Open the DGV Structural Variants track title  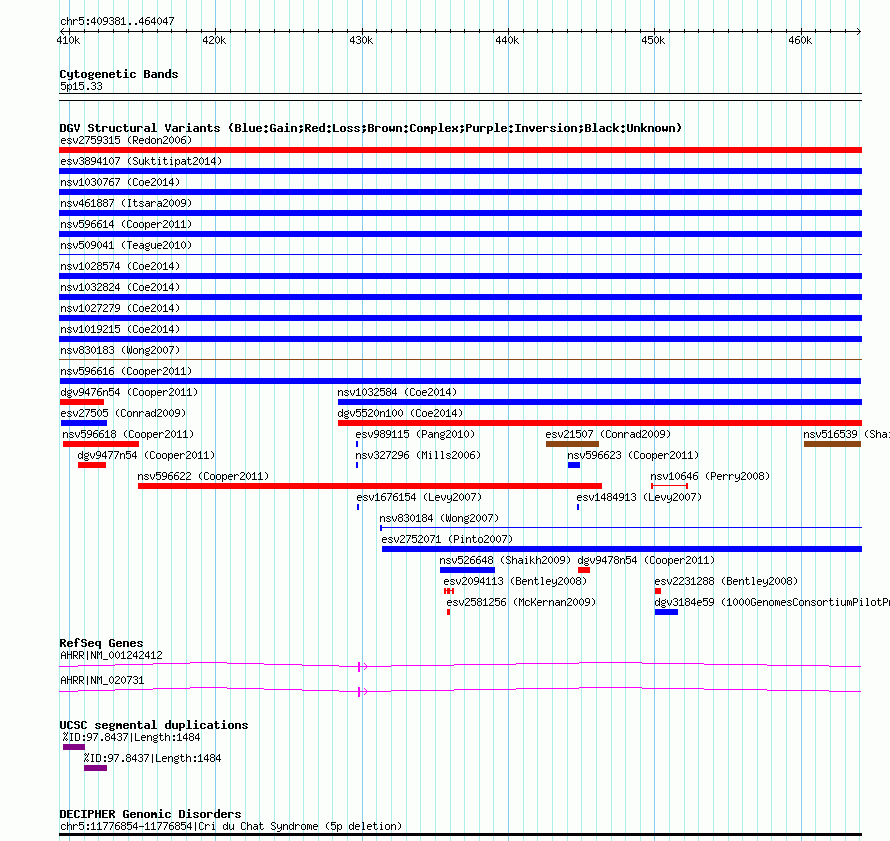371,128
